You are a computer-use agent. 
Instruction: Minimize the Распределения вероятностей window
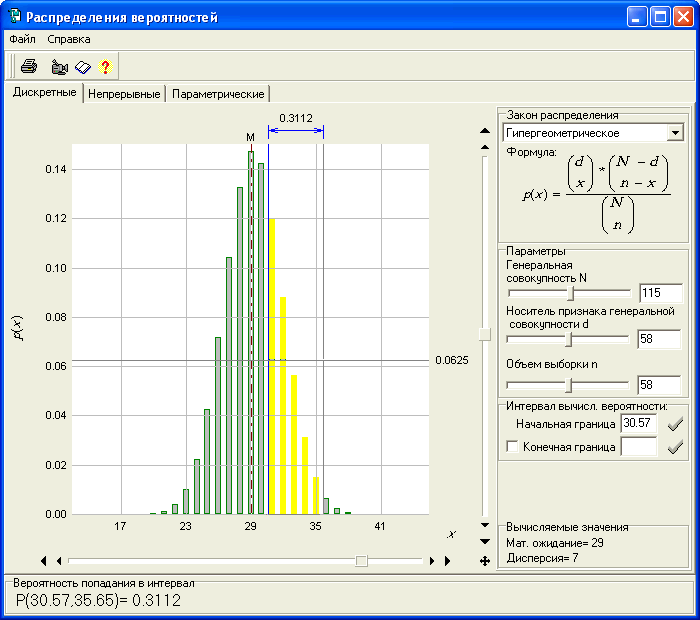pyautogui.click(x=637, y=17)
